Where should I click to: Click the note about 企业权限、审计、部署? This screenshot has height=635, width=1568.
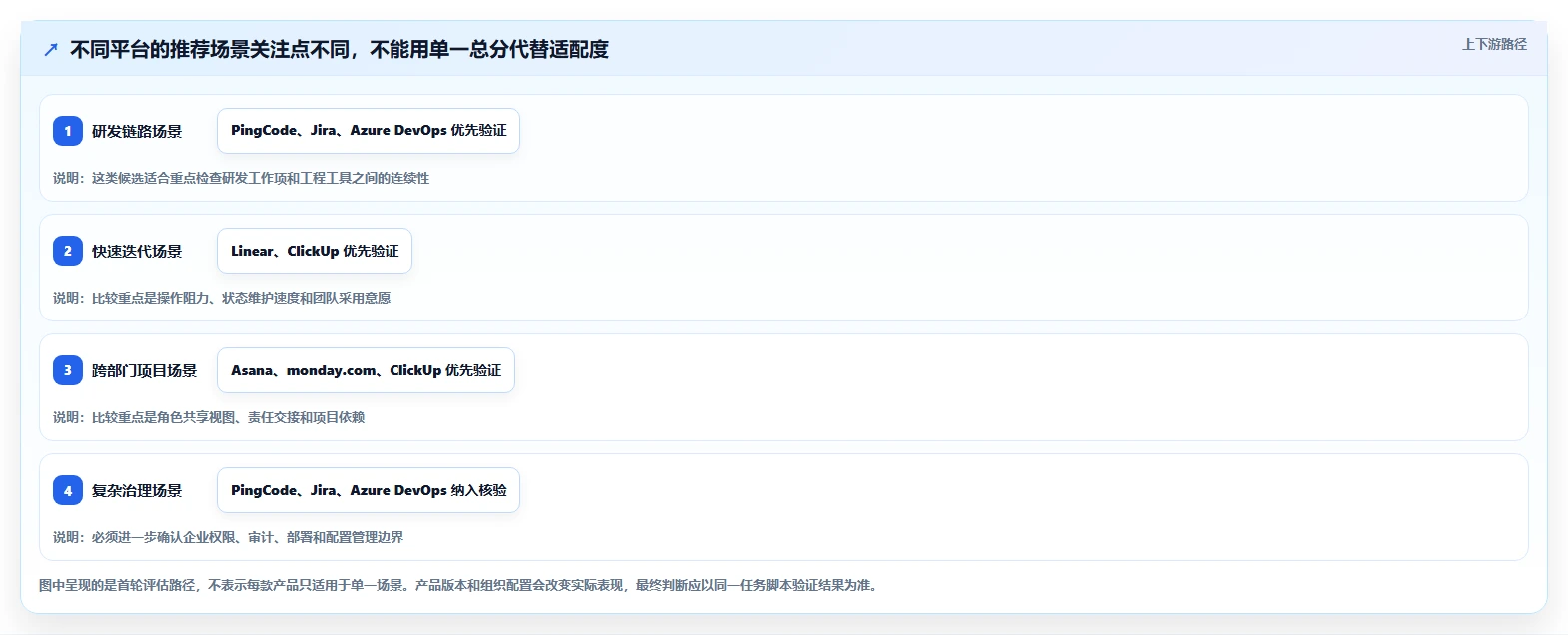tap(228, 537)
